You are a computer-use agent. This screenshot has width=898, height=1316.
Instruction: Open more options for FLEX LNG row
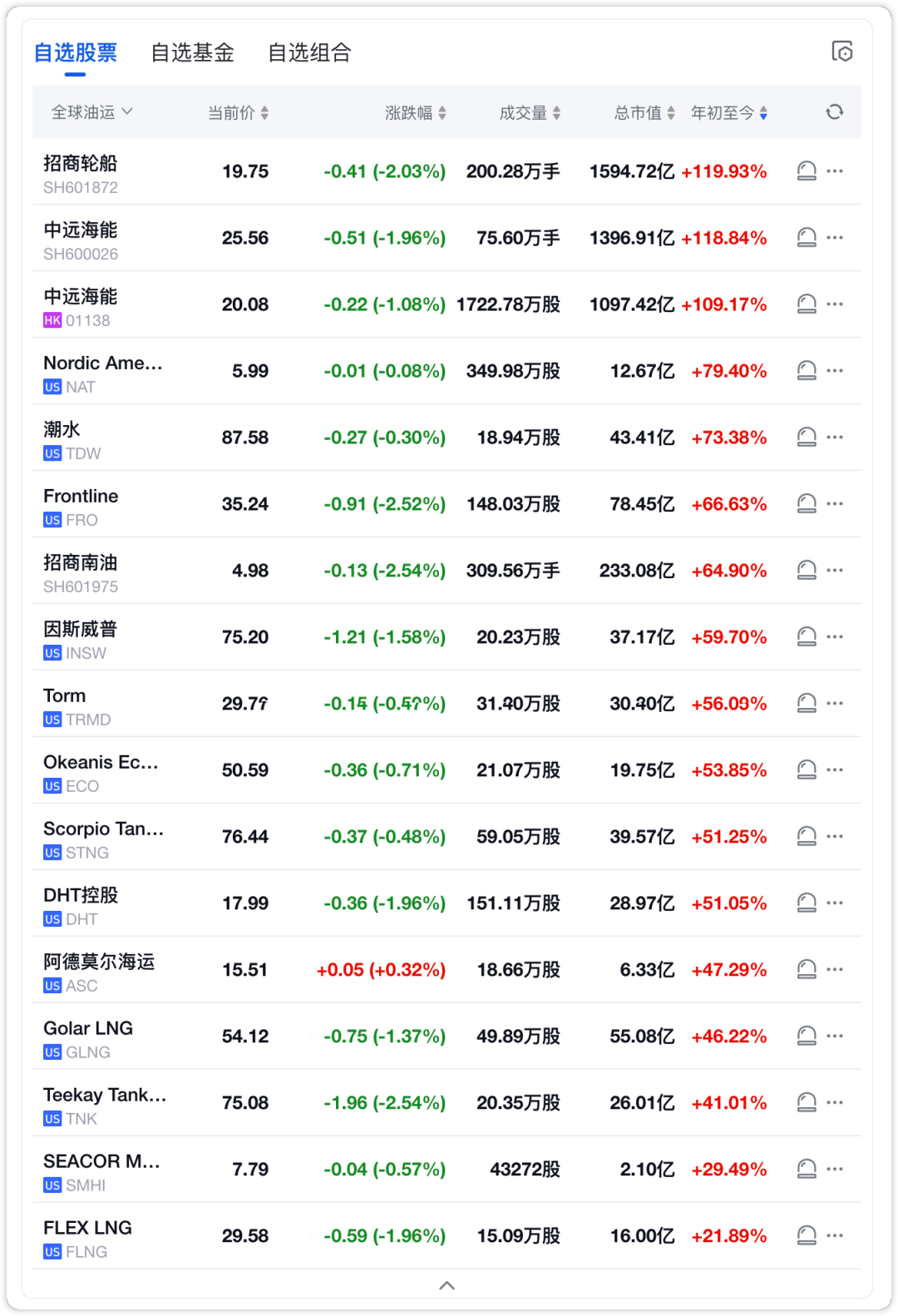(836, 1236)
